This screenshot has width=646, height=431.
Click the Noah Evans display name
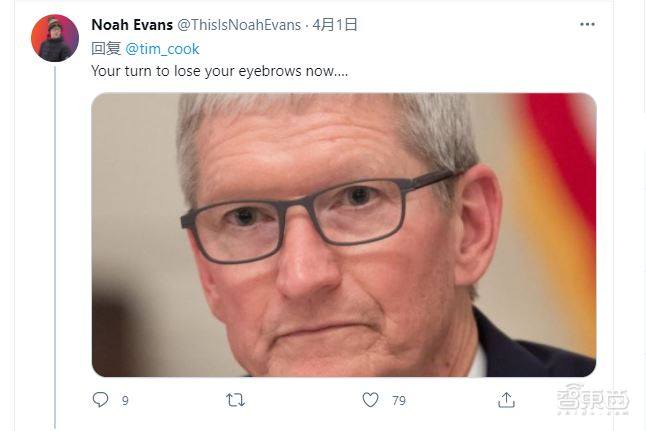pyautogui.click(x=131, y=25)
